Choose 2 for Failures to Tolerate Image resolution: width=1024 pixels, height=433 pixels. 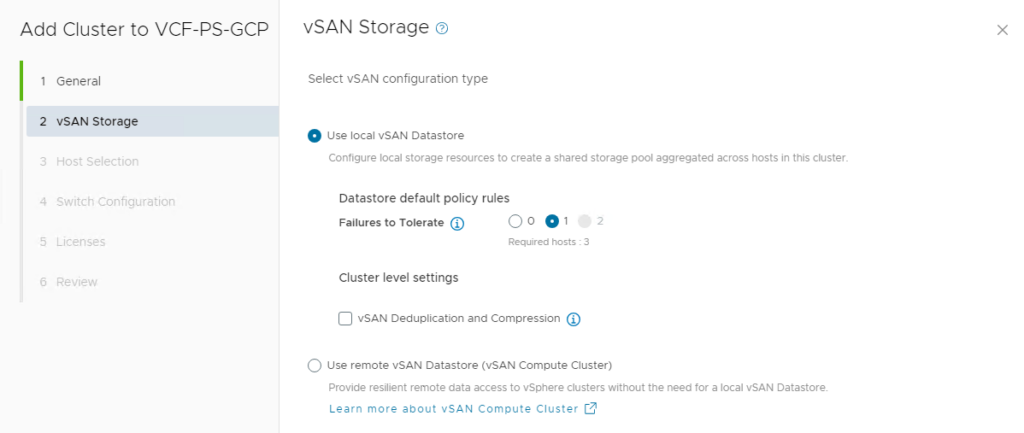click(x=585, y=221)
